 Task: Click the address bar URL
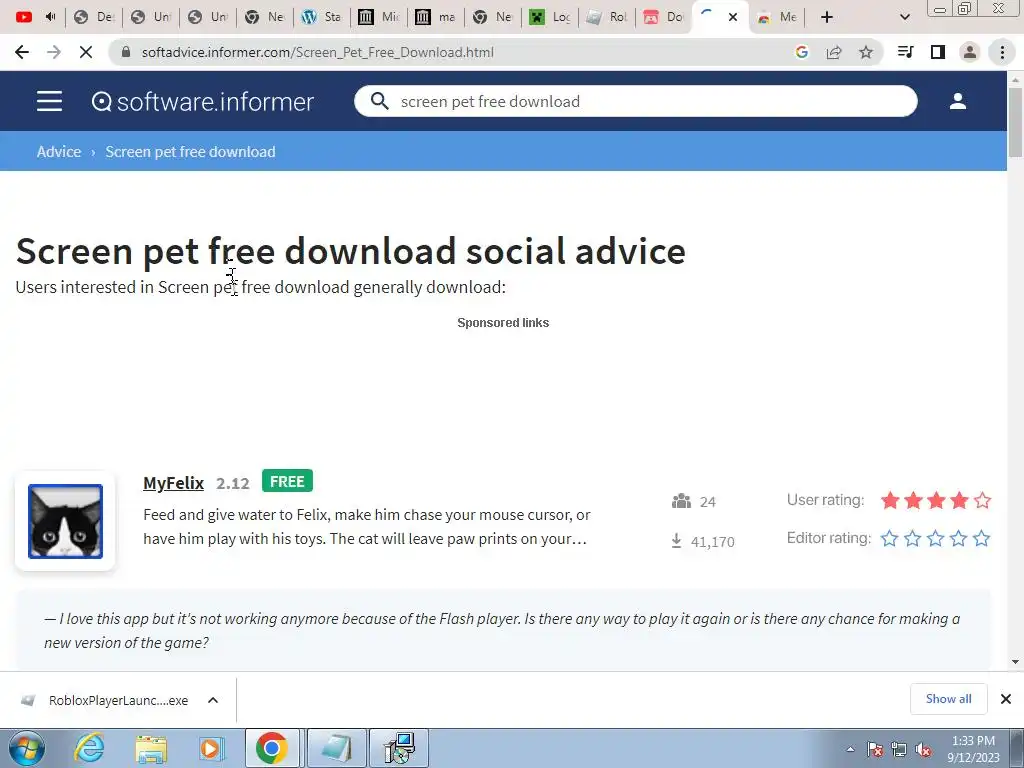[x=317, y=52]
